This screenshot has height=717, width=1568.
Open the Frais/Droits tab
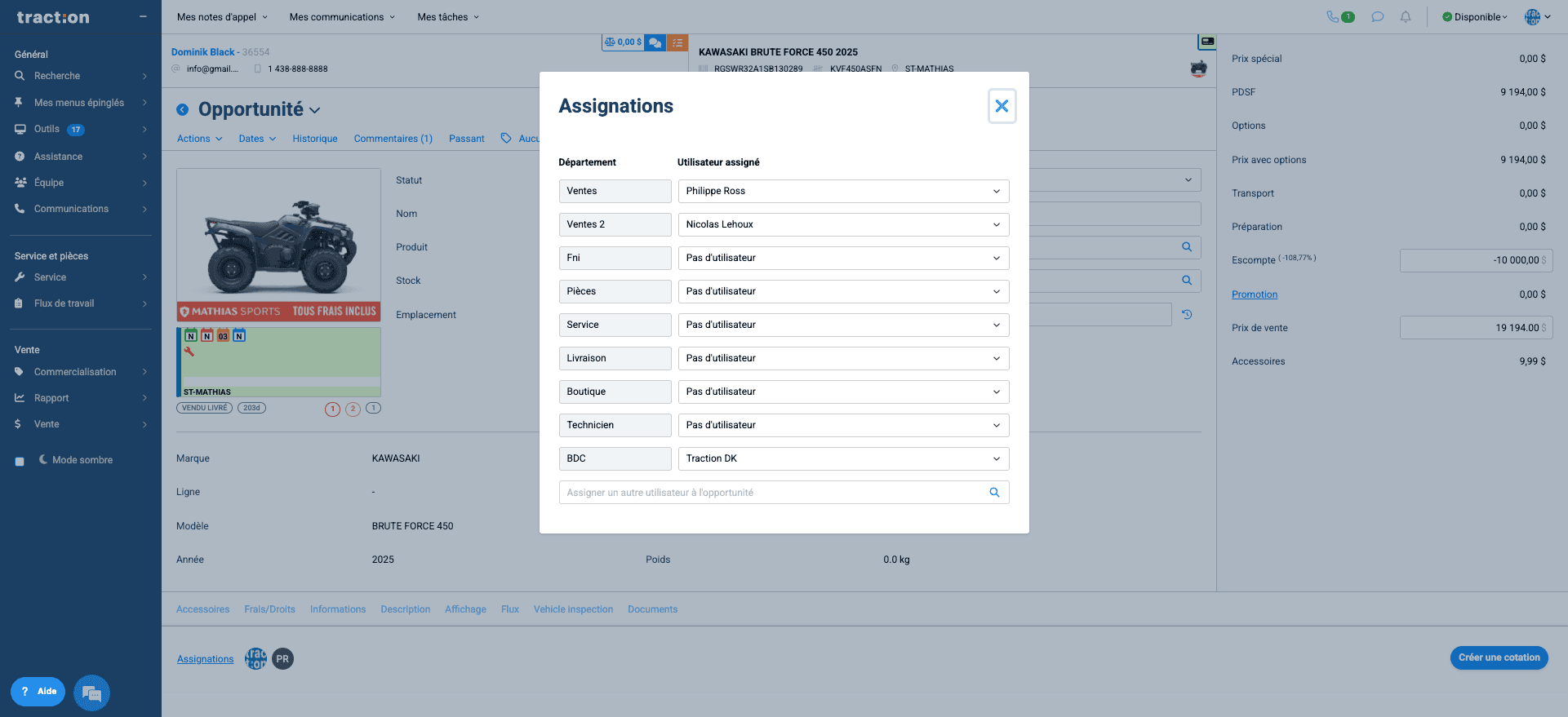[x=269, y=609]
